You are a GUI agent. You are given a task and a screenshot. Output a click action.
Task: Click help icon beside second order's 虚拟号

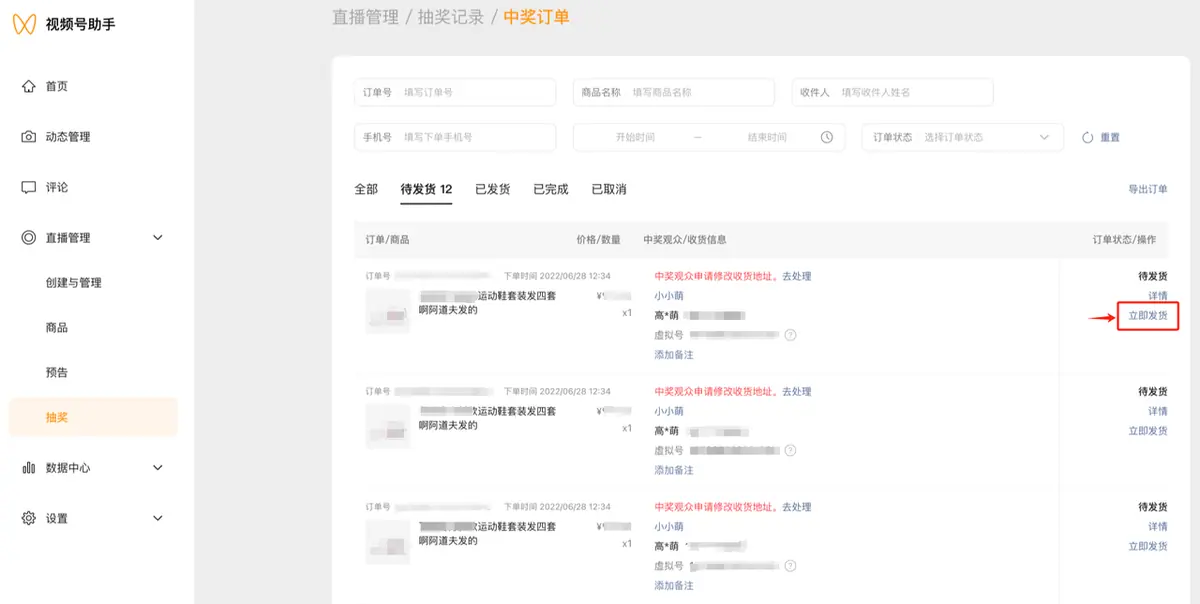790,451
